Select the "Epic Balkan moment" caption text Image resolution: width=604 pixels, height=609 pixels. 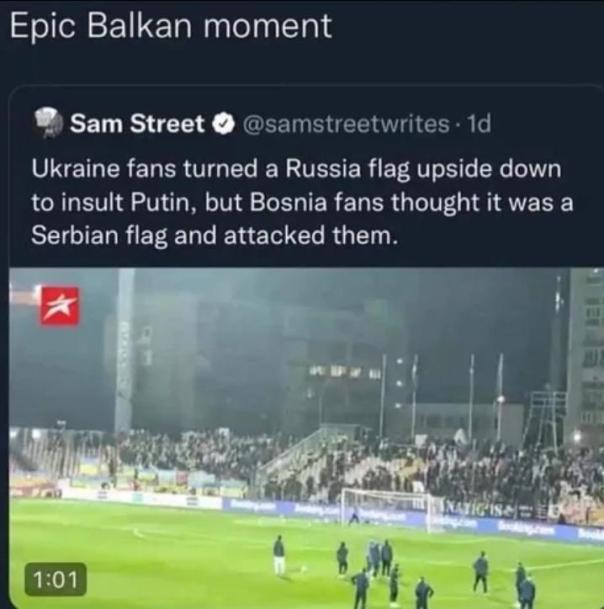[170, 26]
